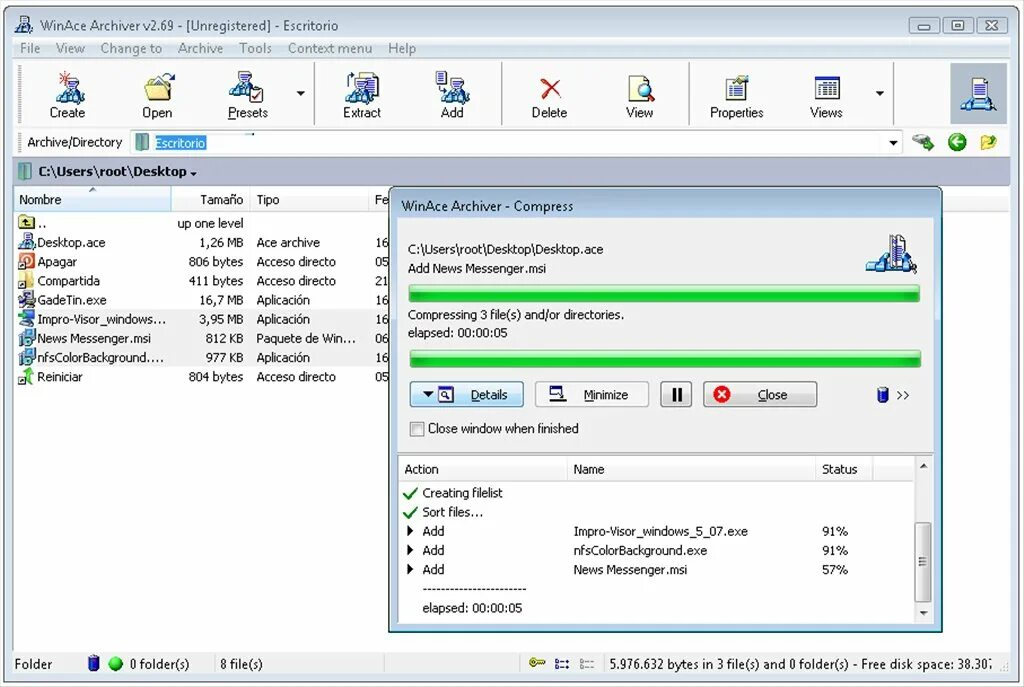Click the greyed list icon in status bar
Screen dimensions: 1024x687
(x=587, y=663)
